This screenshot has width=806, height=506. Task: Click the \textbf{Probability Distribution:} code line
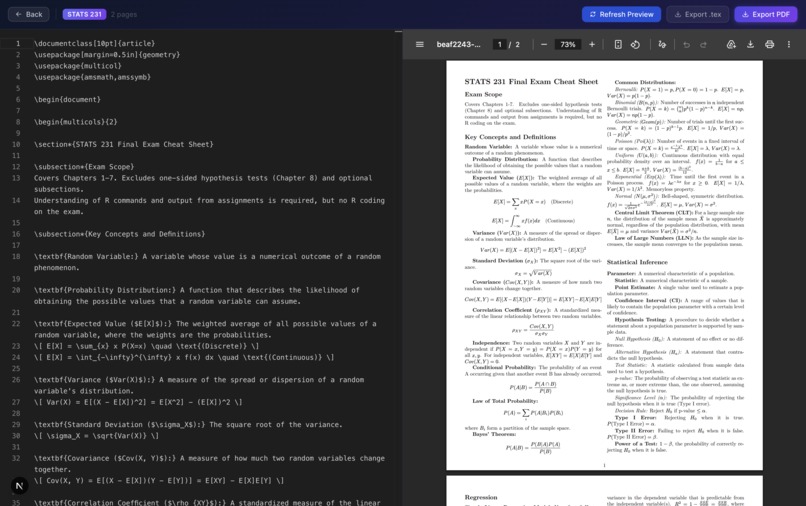pyautogui.click(x=197, y=296)
